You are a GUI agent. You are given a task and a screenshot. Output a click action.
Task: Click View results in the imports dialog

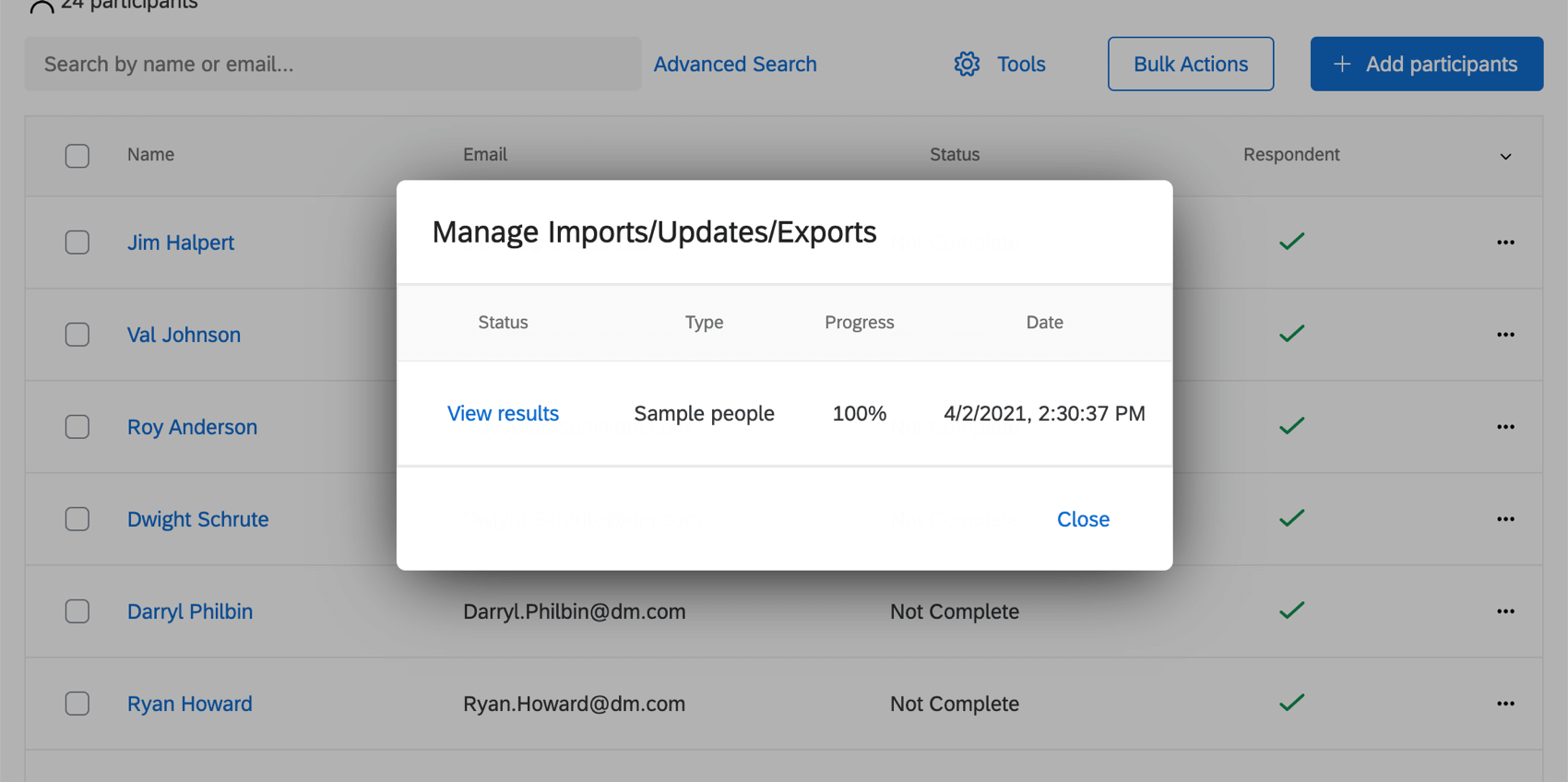coord(503,413)
